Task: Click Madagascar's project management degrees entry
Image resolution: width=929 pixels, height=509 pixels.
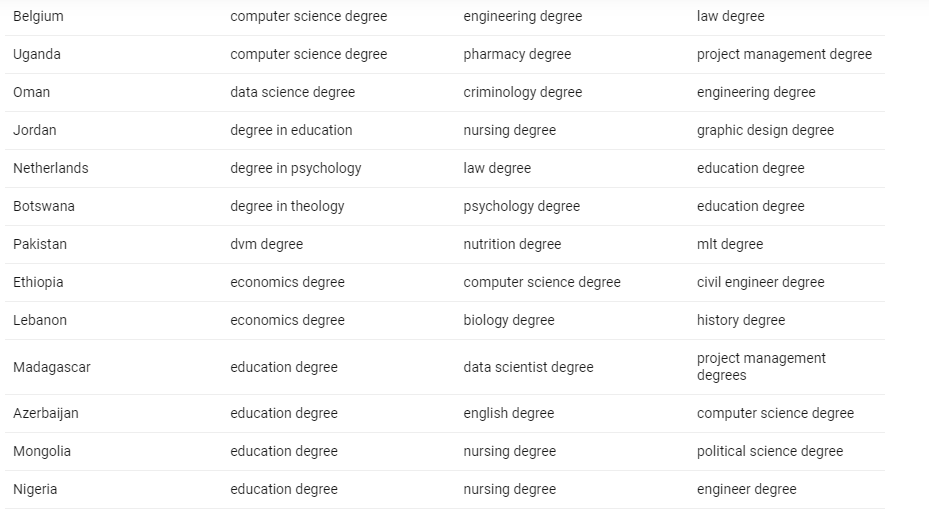Action: [x=761, y=367]
